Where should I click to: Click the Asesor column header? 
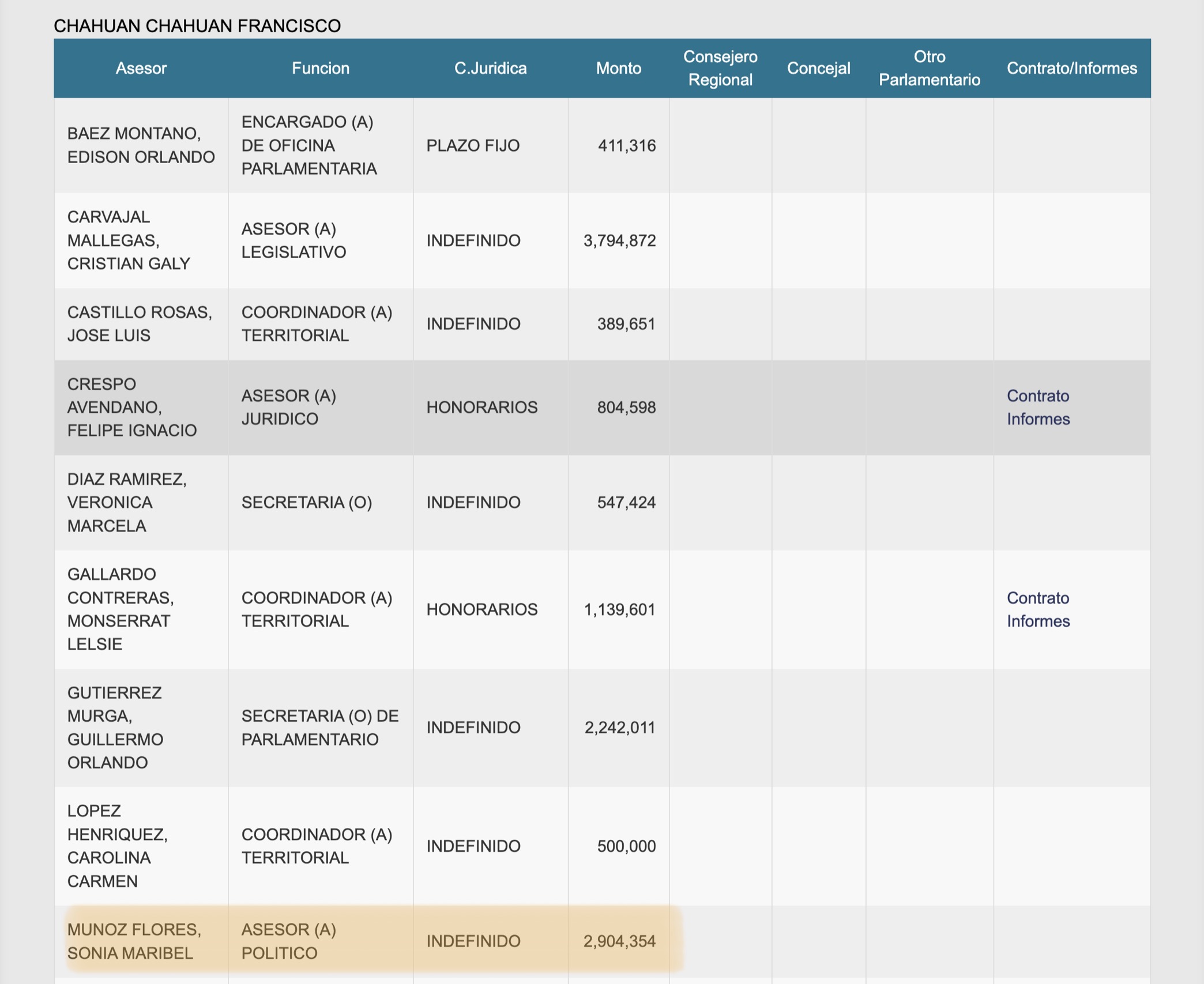click(141, 68)
